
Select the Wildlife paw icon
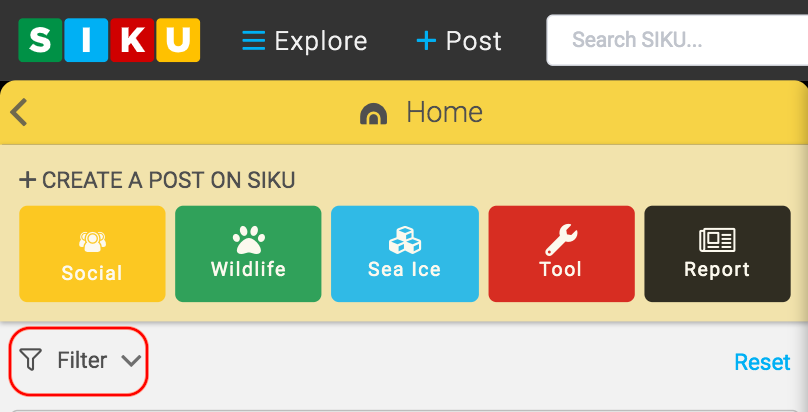(248, 240)
